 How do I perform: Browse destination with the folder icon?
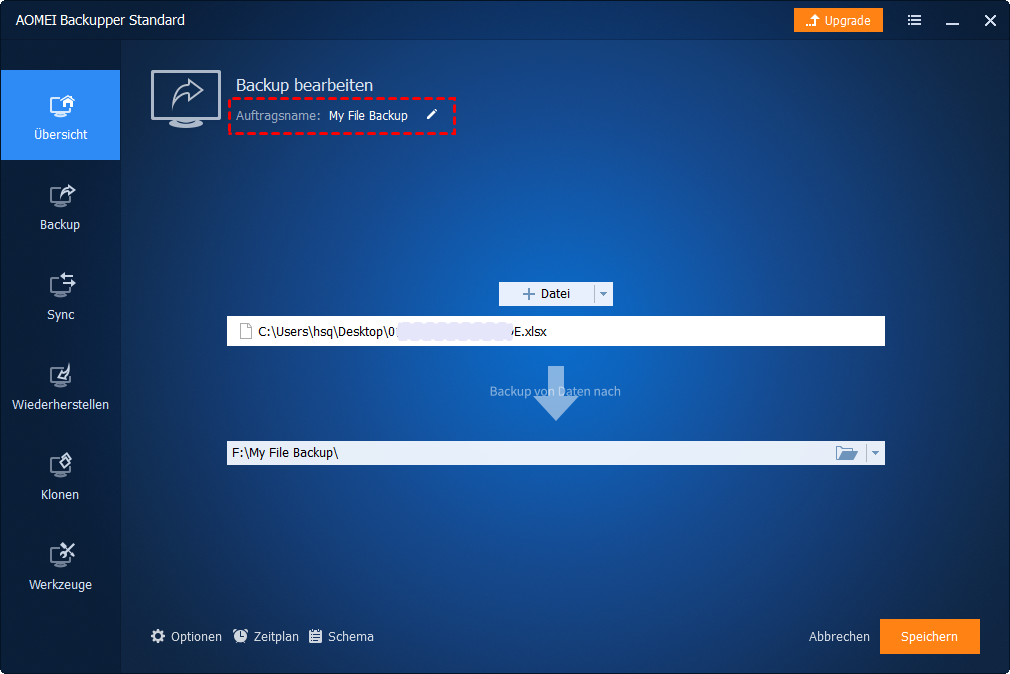coord(846,453)
